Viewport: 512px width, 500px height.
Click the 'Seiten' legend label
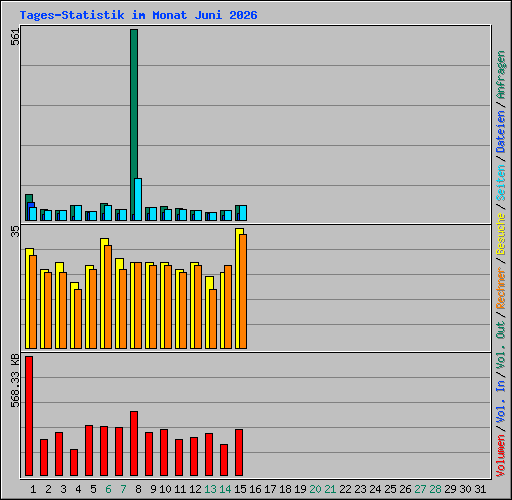click(x=501, y=183)
